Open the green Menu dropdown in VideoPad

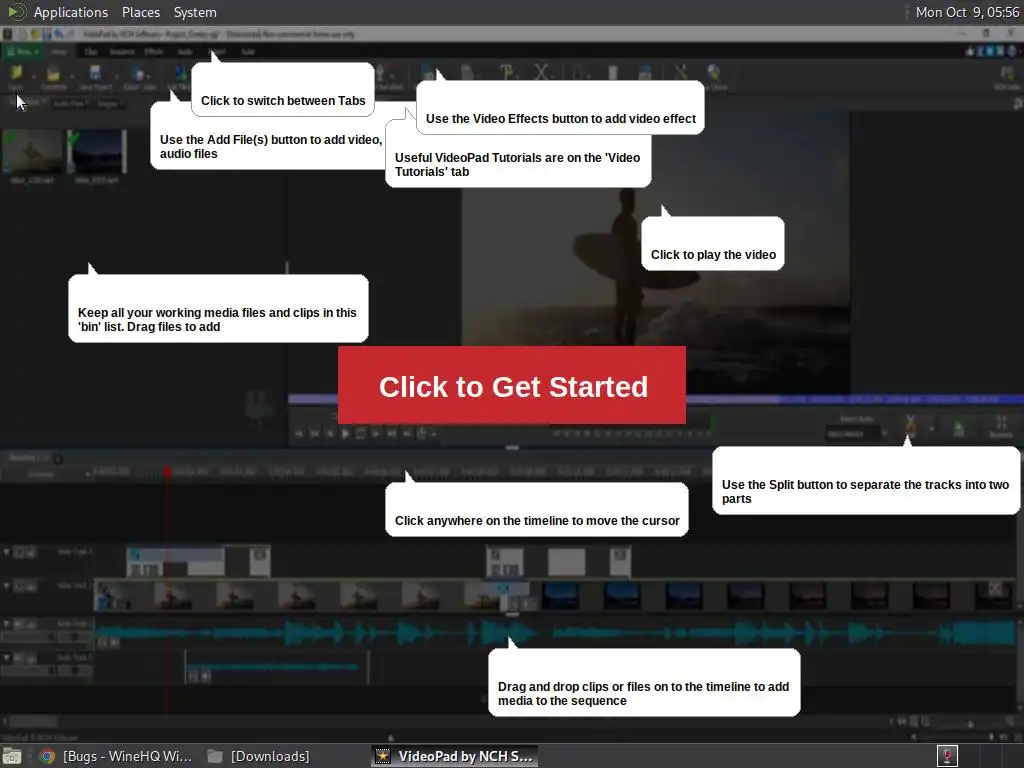[24, 52]
